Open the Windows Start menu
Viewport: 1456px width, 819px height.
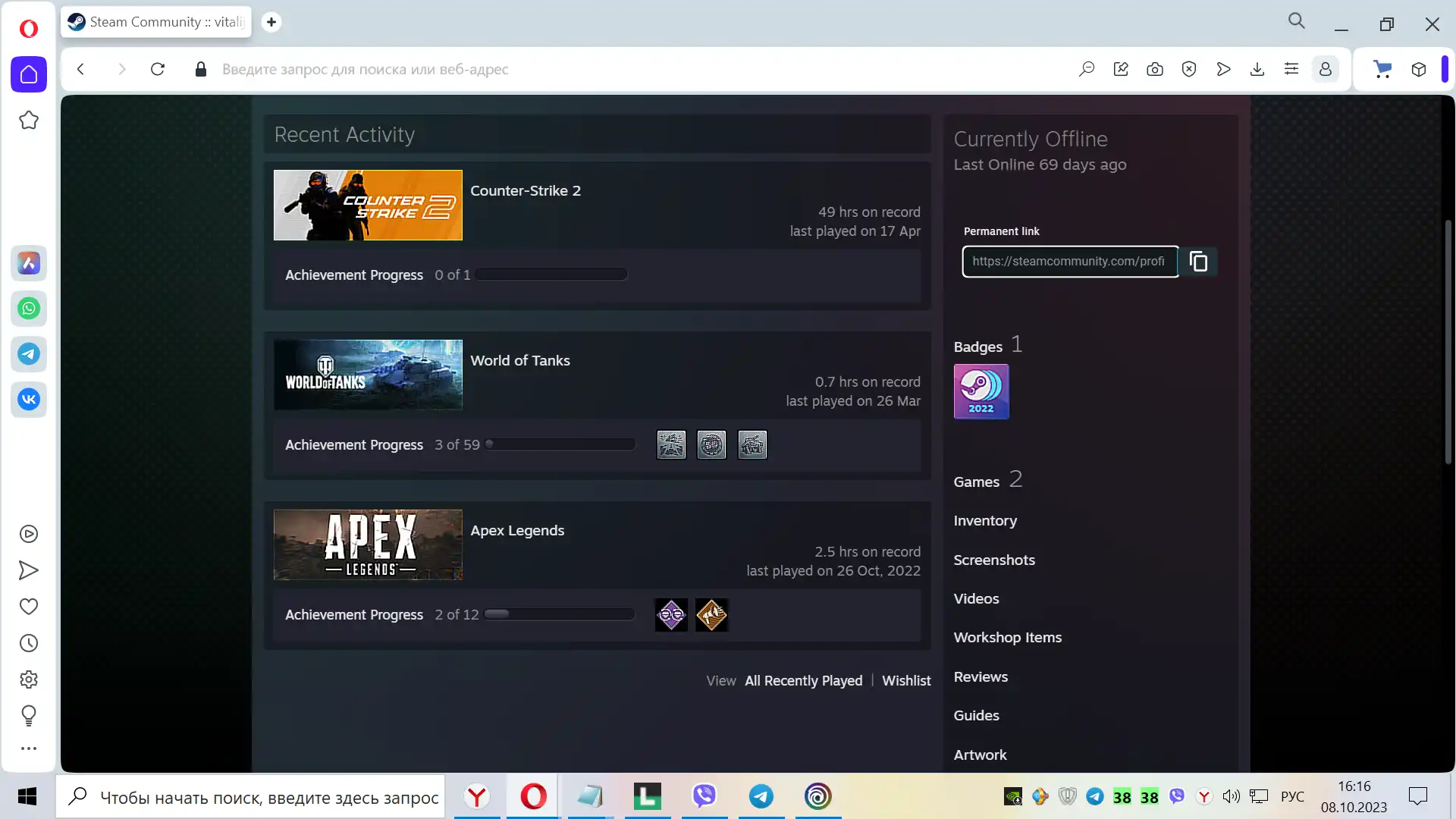coord(27,796)
